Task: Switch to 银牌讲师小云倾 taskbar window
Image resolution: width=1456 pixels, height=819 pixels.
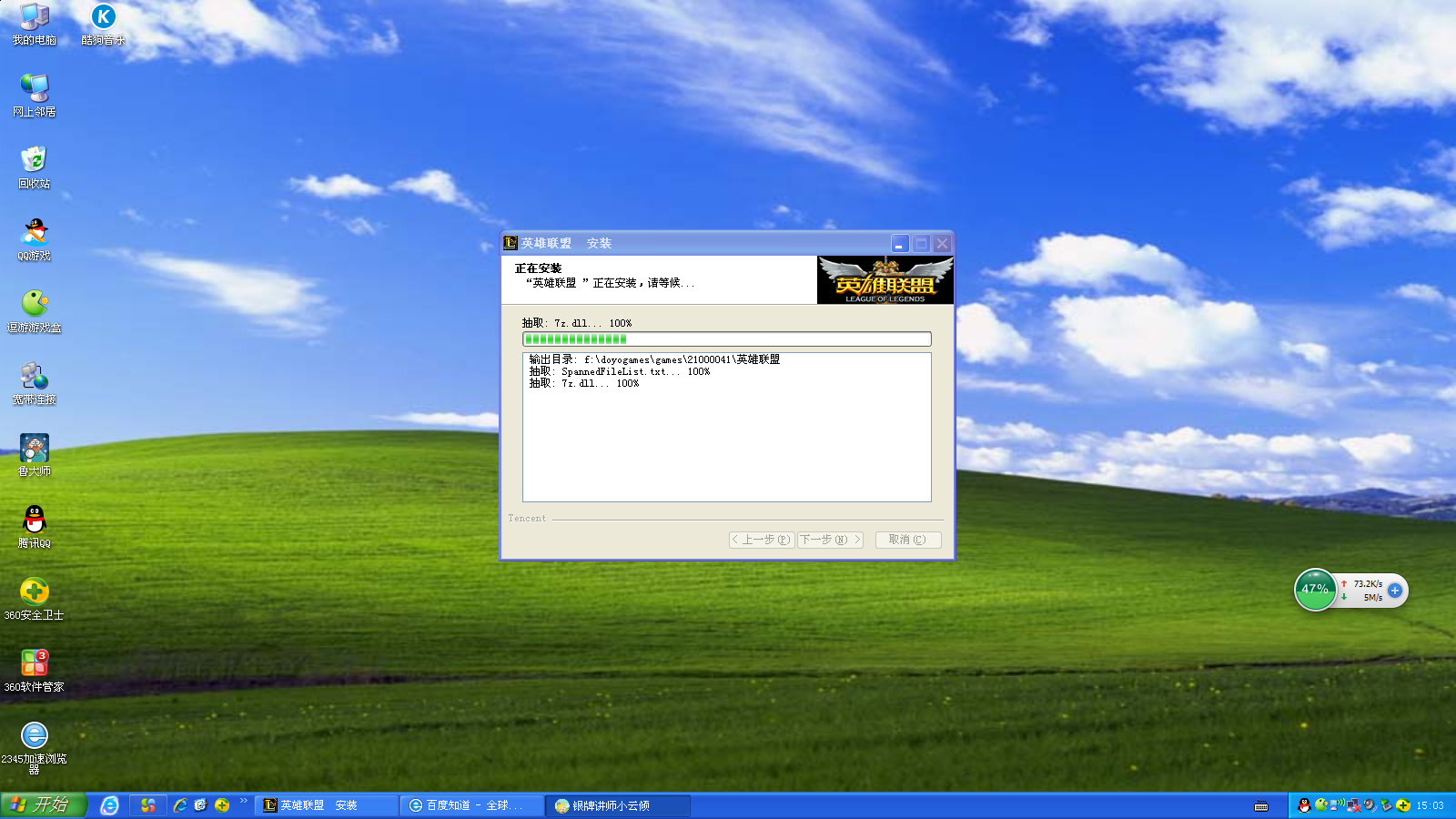Action: [x=617, y=805]
